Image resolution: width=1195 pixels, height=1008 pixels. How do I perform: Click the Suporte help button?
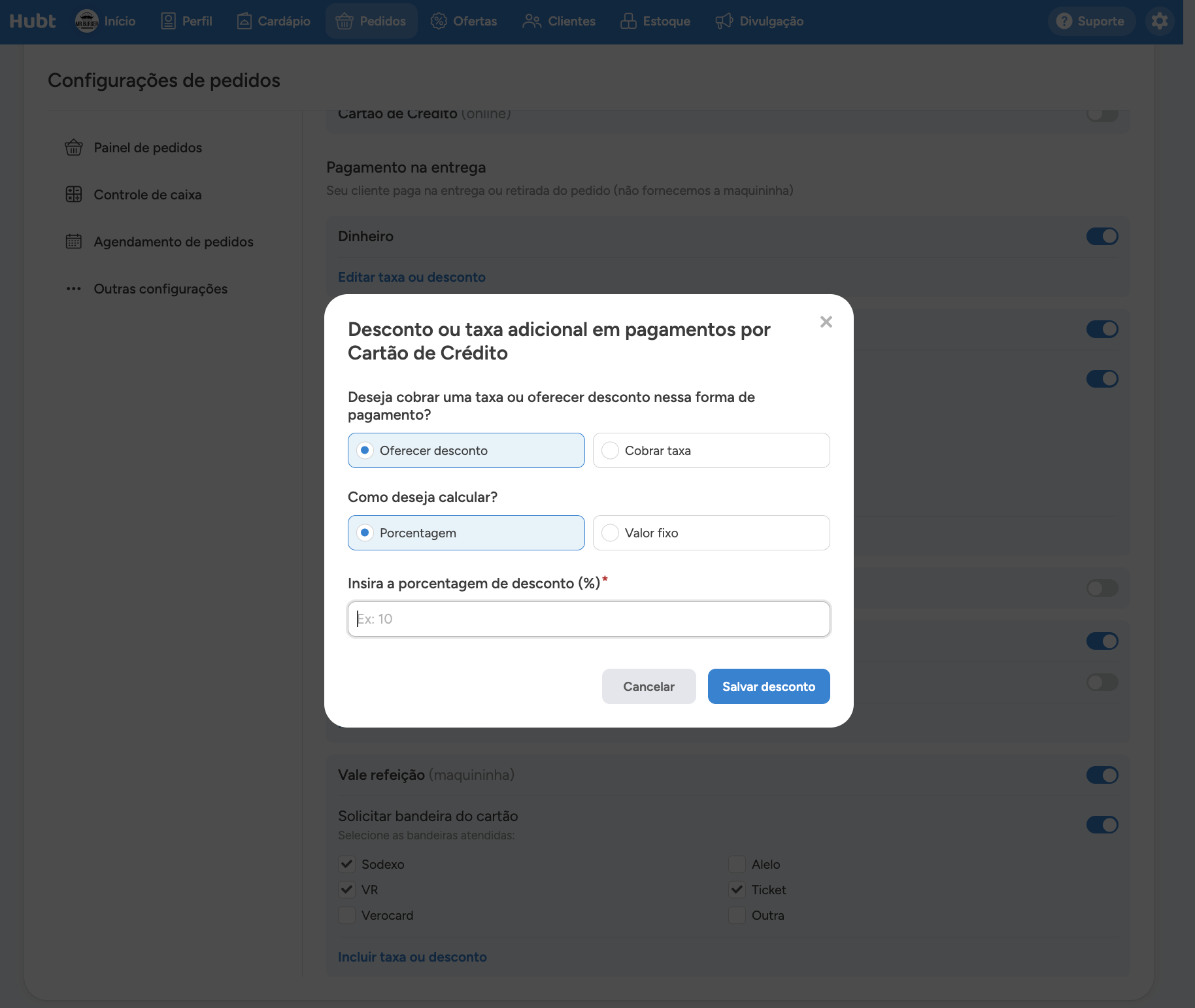(1090, 21)
